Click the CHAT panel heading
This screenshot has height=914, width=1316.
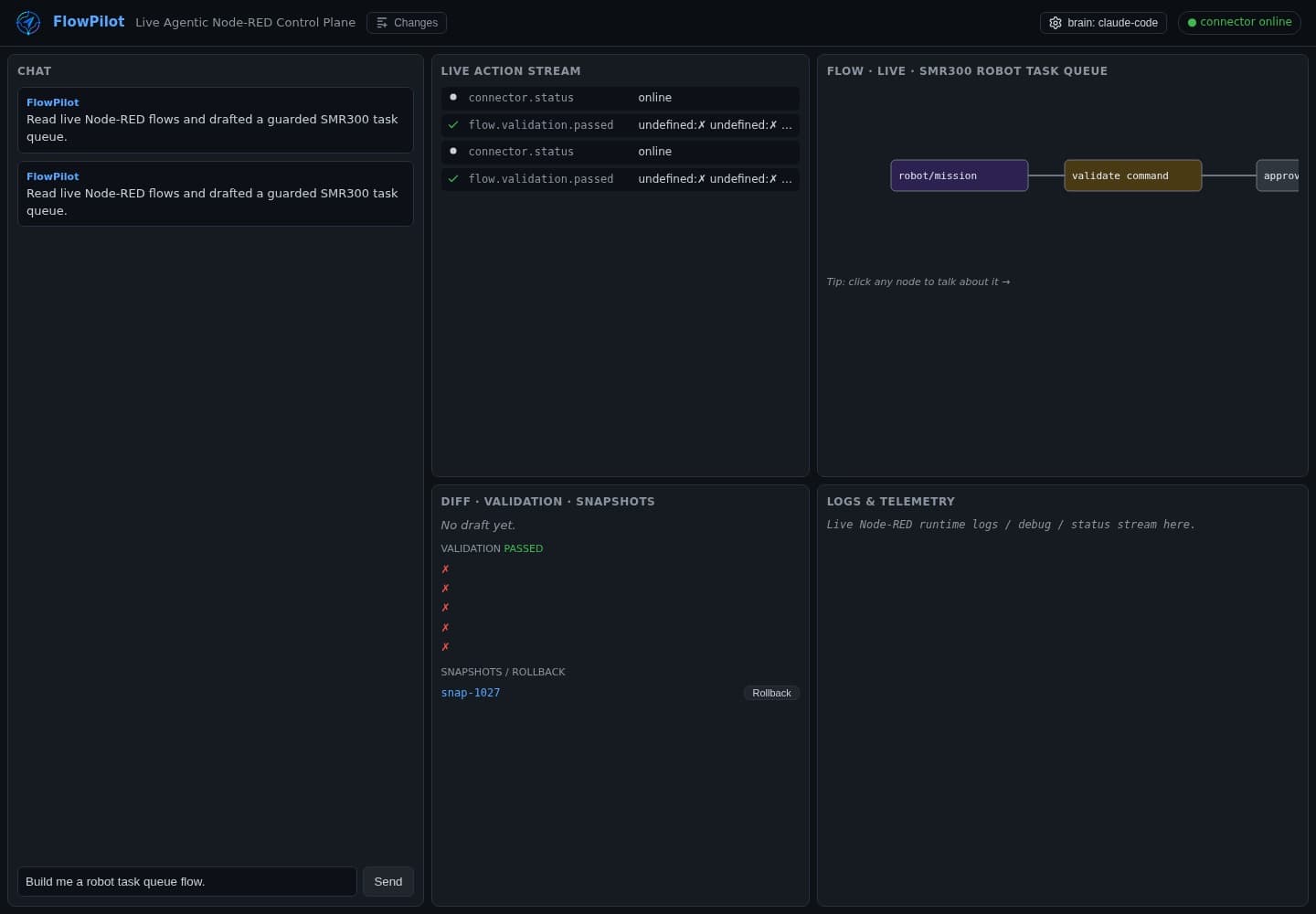click(x=35, y=71)
